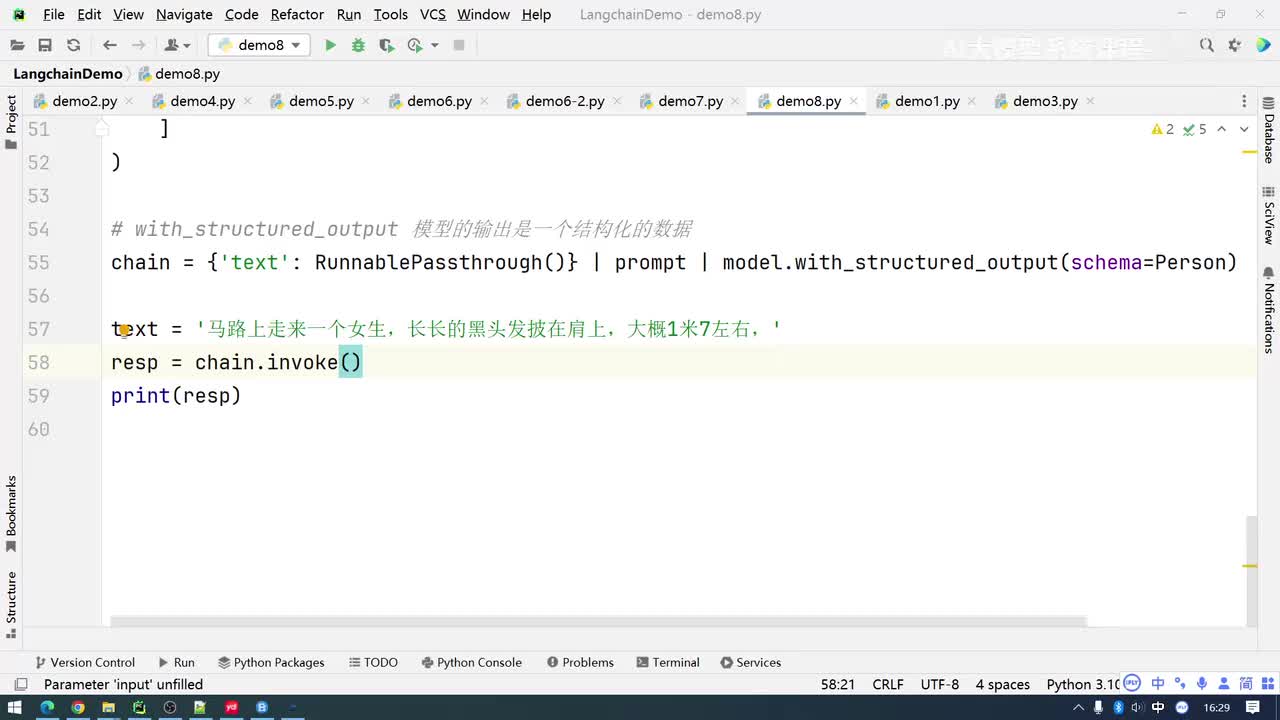Open the Terminal tool window
This screenshot has height=720, width=1280.
coord(667,662)
